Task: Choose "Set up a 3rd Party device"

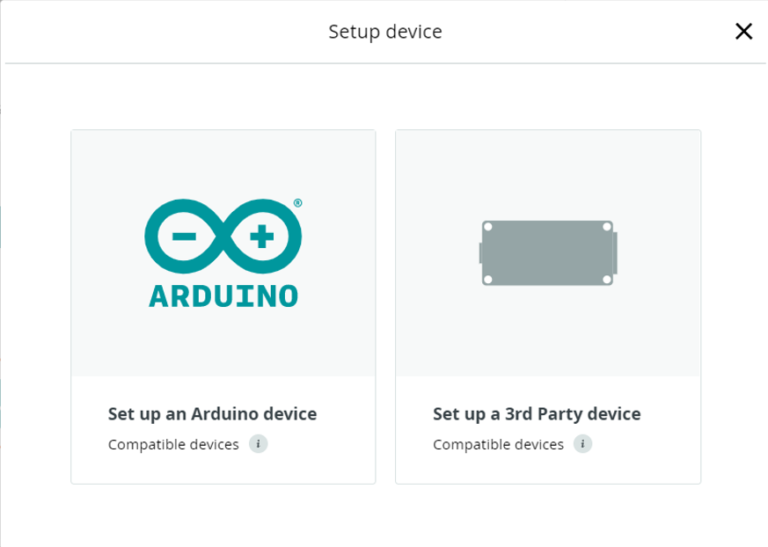Action: click(x=537, y=414)
